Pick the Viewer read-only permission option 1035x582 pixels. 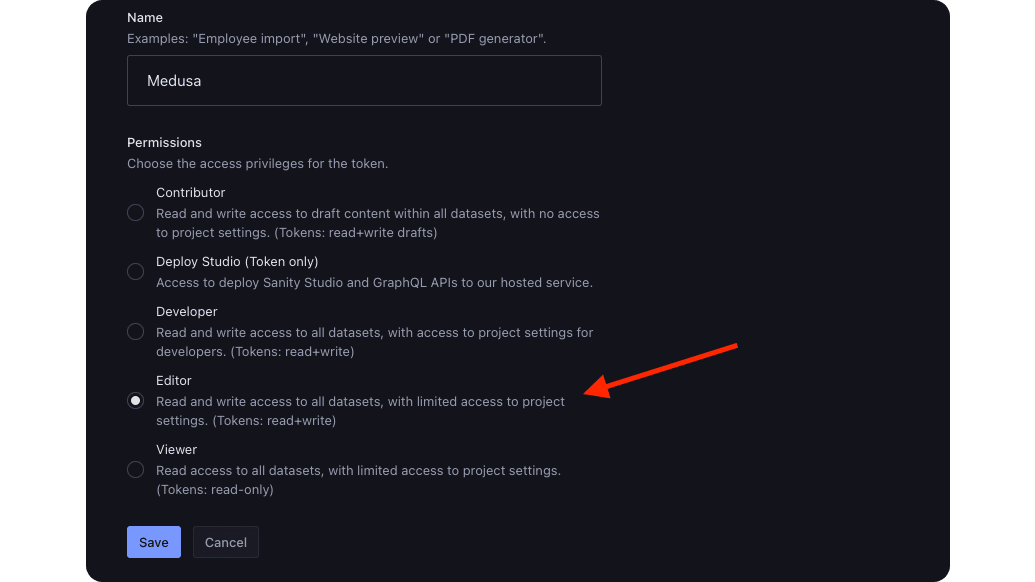point(135,469)
